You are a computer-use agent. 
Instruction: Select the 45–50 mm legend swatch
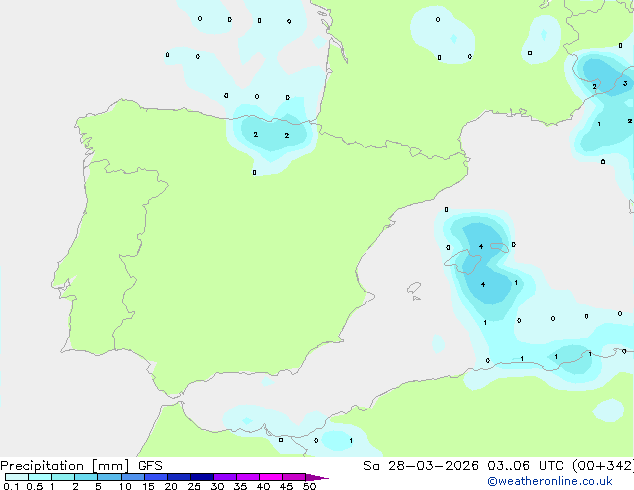click(x=294, y=477)
